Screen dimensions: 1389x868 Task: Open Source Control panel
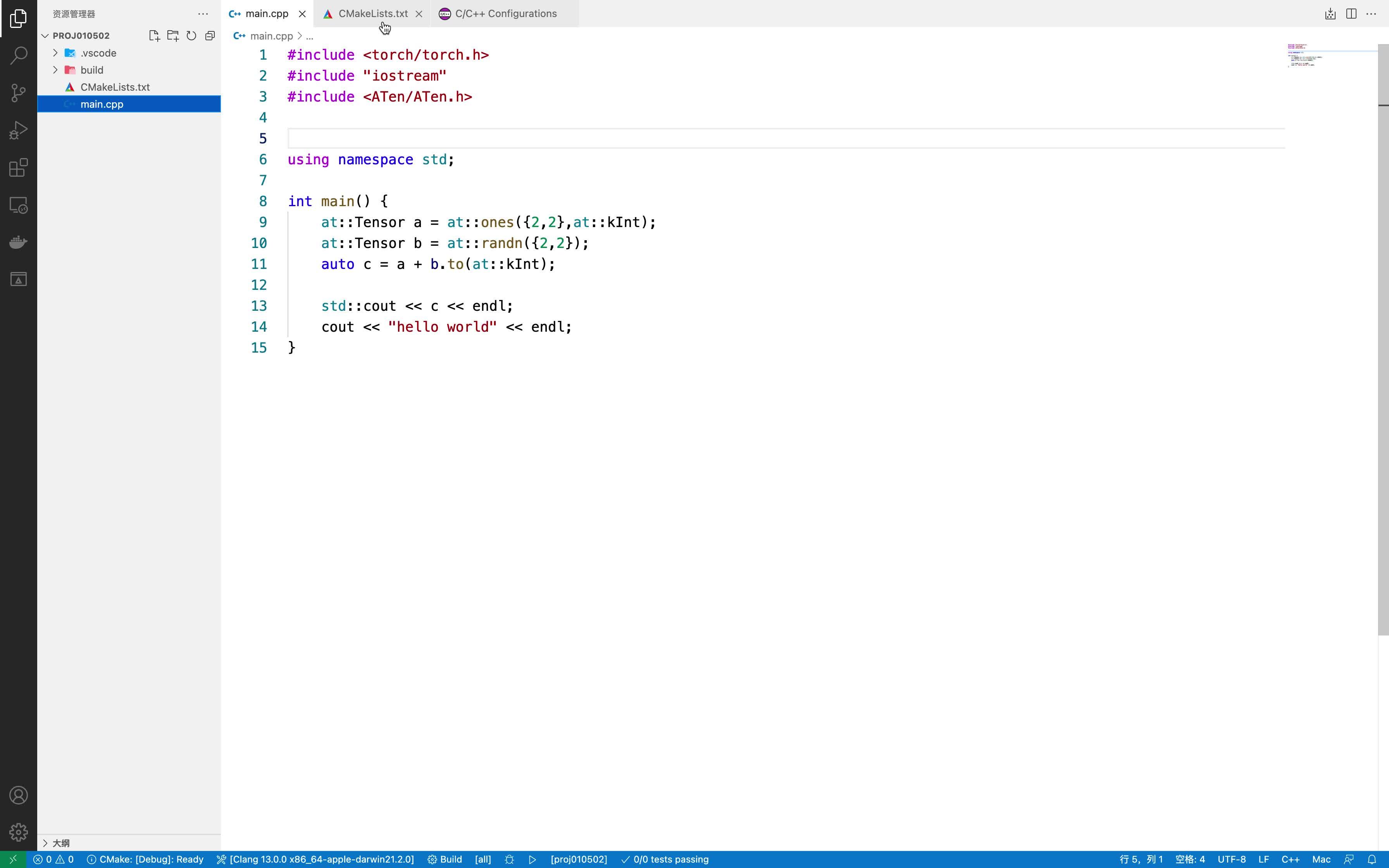(x=19, y=93)
